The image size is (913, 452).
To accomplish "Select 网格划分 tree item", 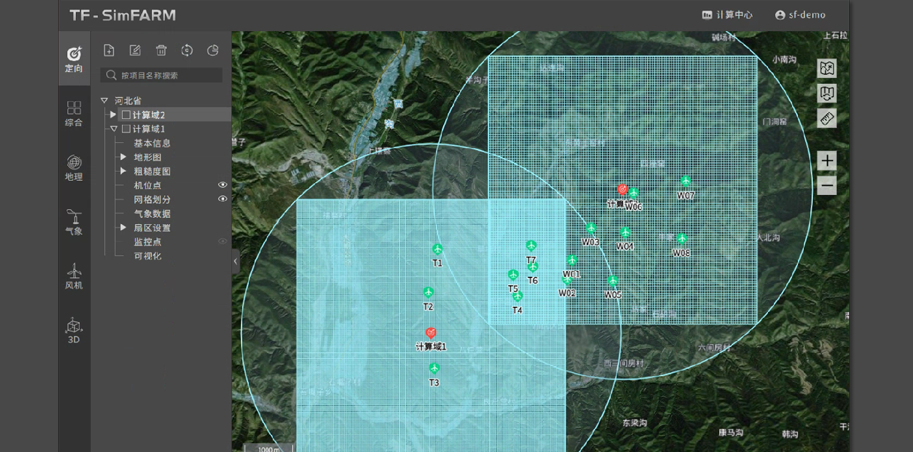I will pyautogui.click(x=152, y=199).
